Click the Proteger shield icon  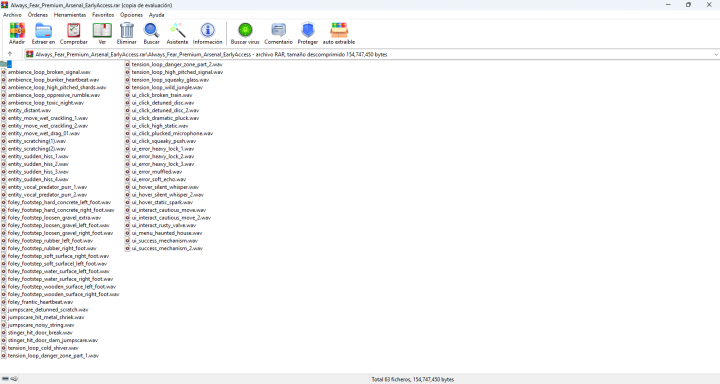click(308, 34)
